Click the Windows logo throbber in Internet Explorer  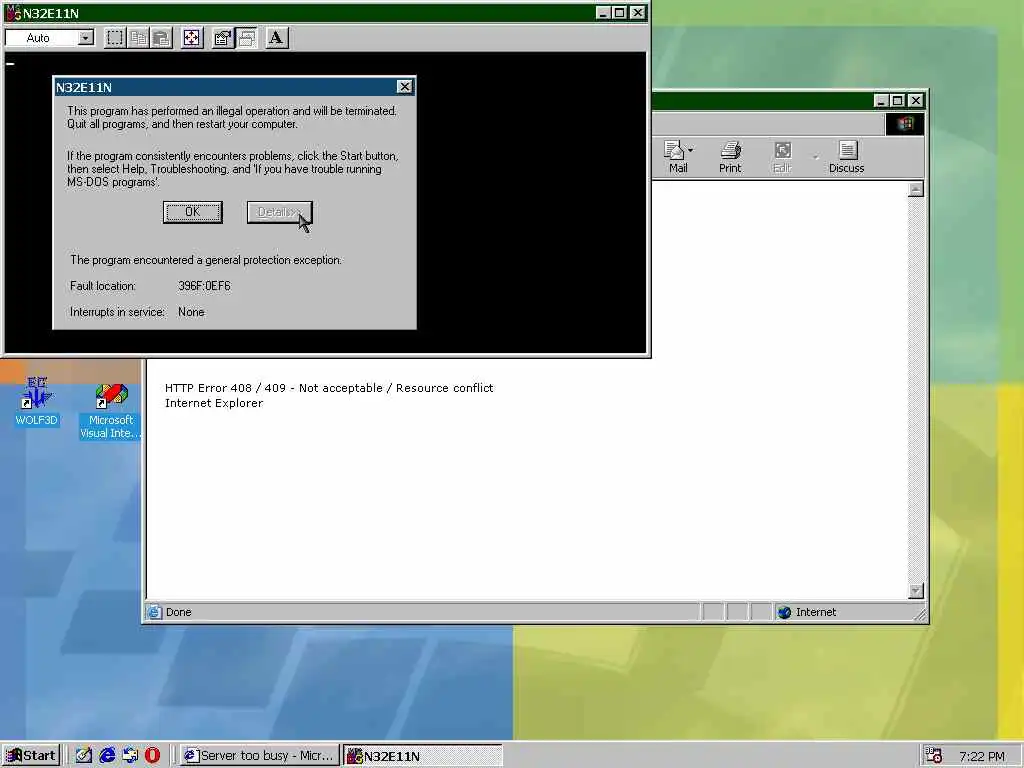[905, 124]
